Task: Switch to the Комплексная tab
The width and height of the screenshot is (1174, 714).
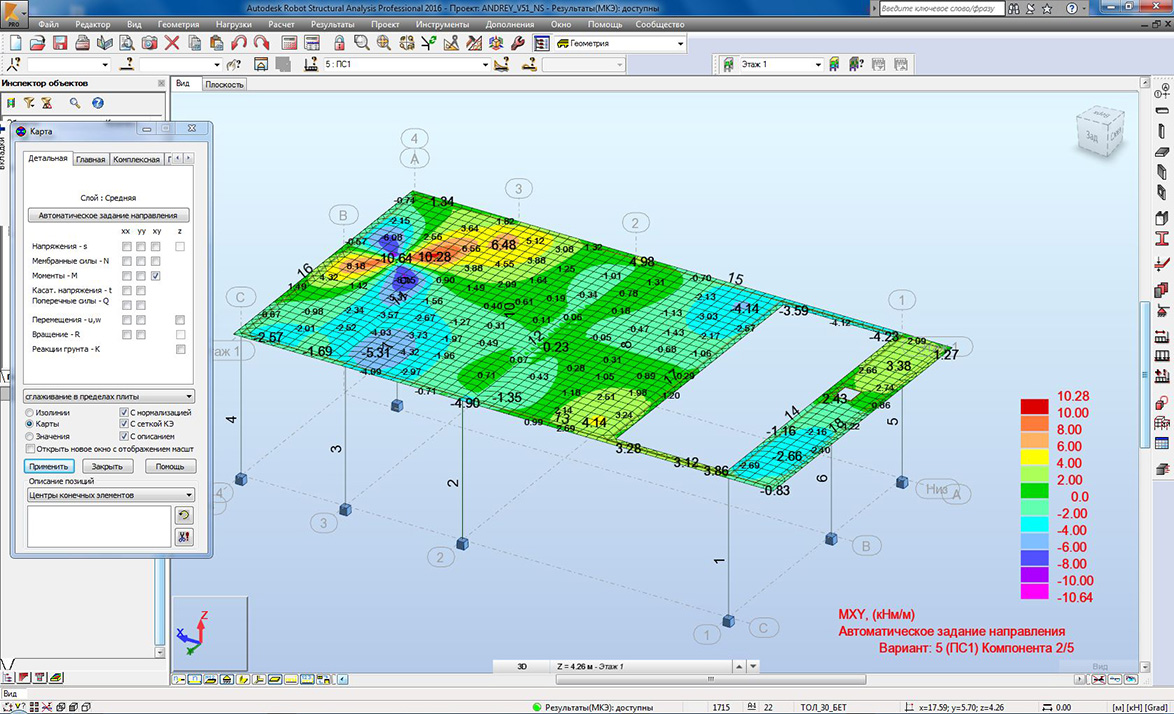Action: [136, 159]
